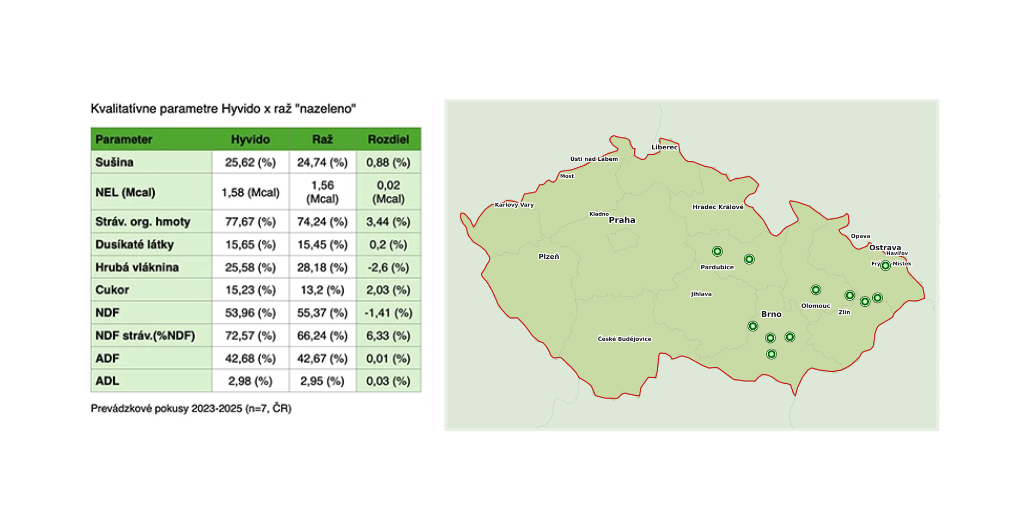
Task: Click the 'ADF' row label
Action: [107, 358]
